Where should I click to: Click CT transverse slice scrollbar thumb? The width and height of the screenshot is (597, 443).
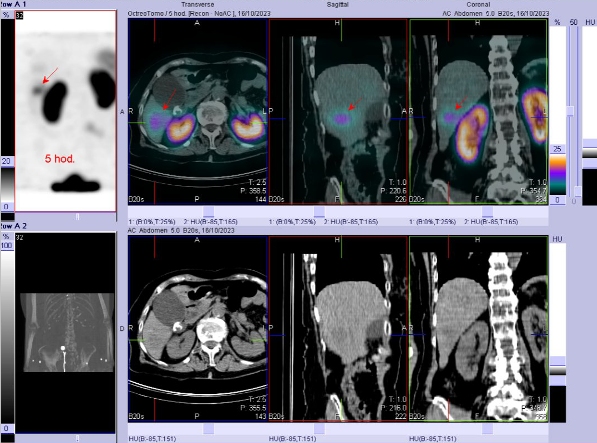pyautogui.click(x=208, y=429)
